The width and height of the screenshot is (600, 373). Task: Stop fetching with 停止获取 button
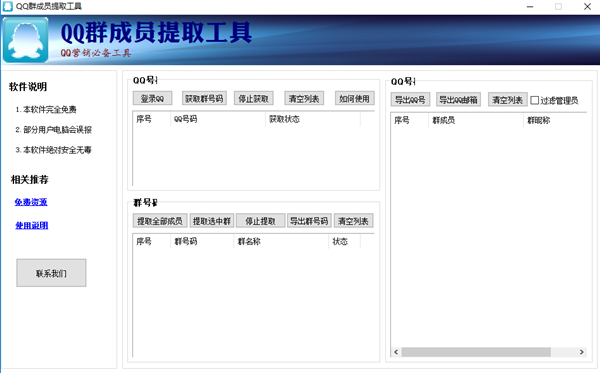(253, 98)
